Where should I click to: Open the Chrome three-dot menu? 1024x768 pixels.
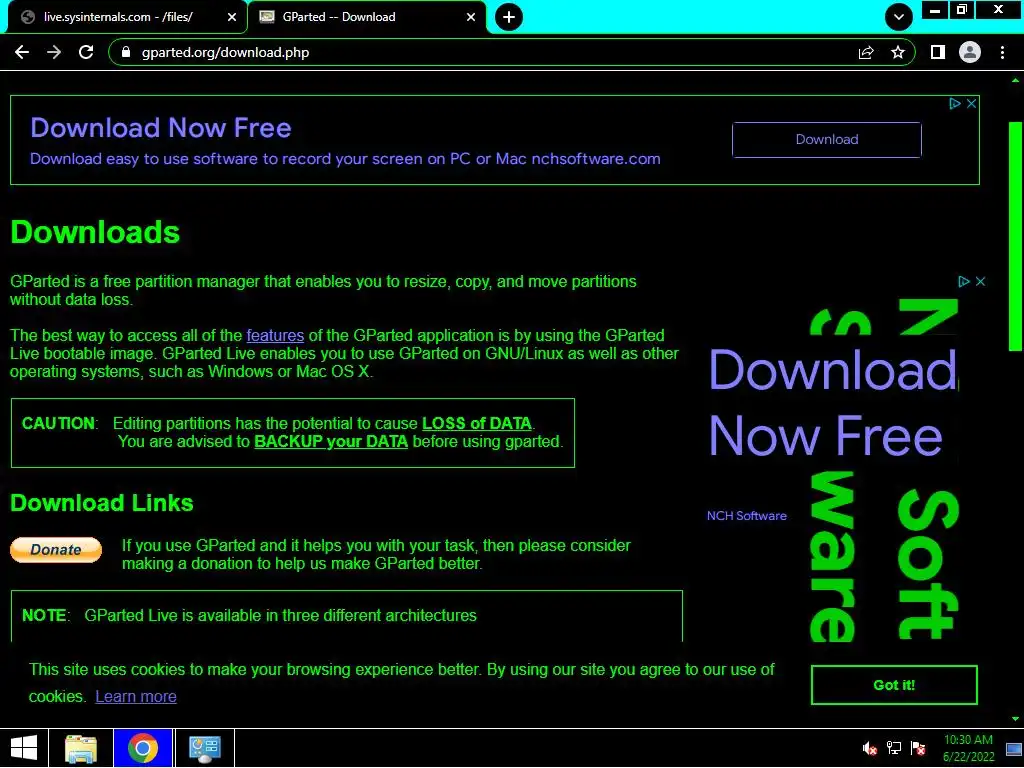(x=1002, y=52)
